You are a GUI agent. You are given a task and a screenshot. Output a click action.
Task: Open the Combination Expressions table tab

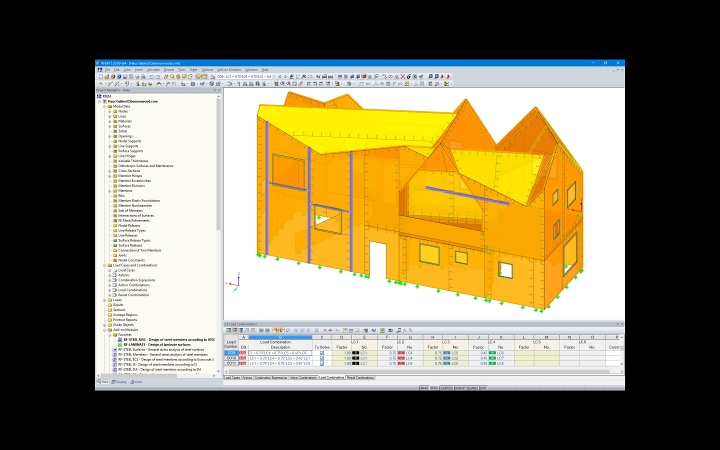pos(271,378)
